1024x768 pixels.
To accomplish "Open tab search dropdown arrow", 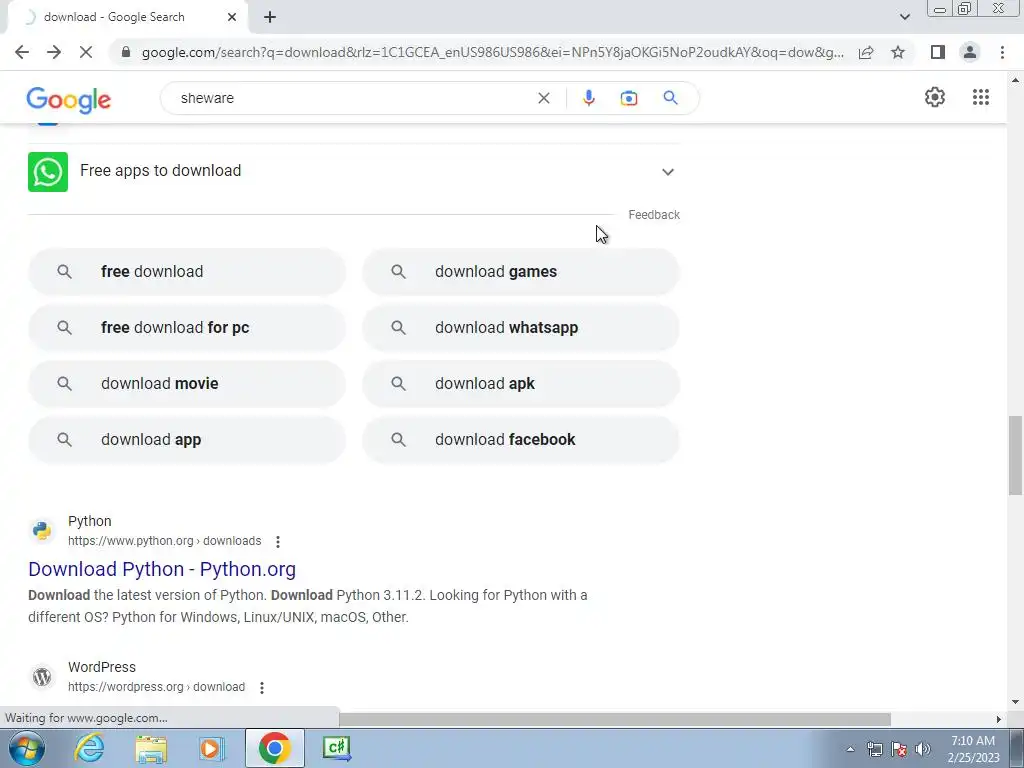I will [904, 17].
